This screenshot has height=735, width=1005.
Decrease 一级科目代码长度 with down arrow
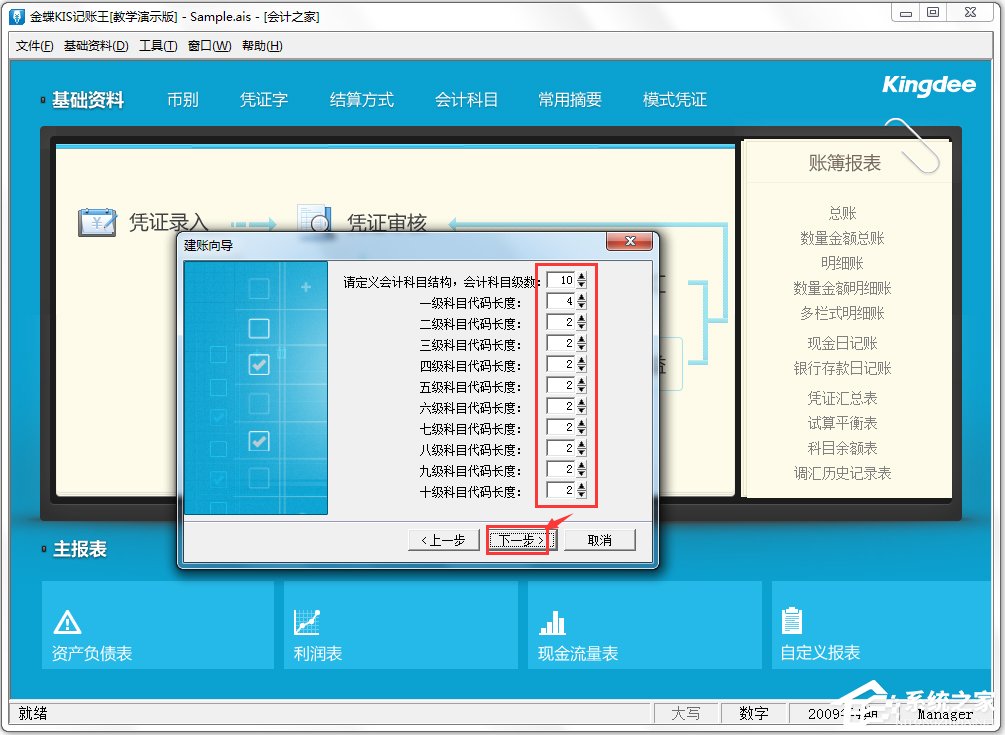(582, 306)
